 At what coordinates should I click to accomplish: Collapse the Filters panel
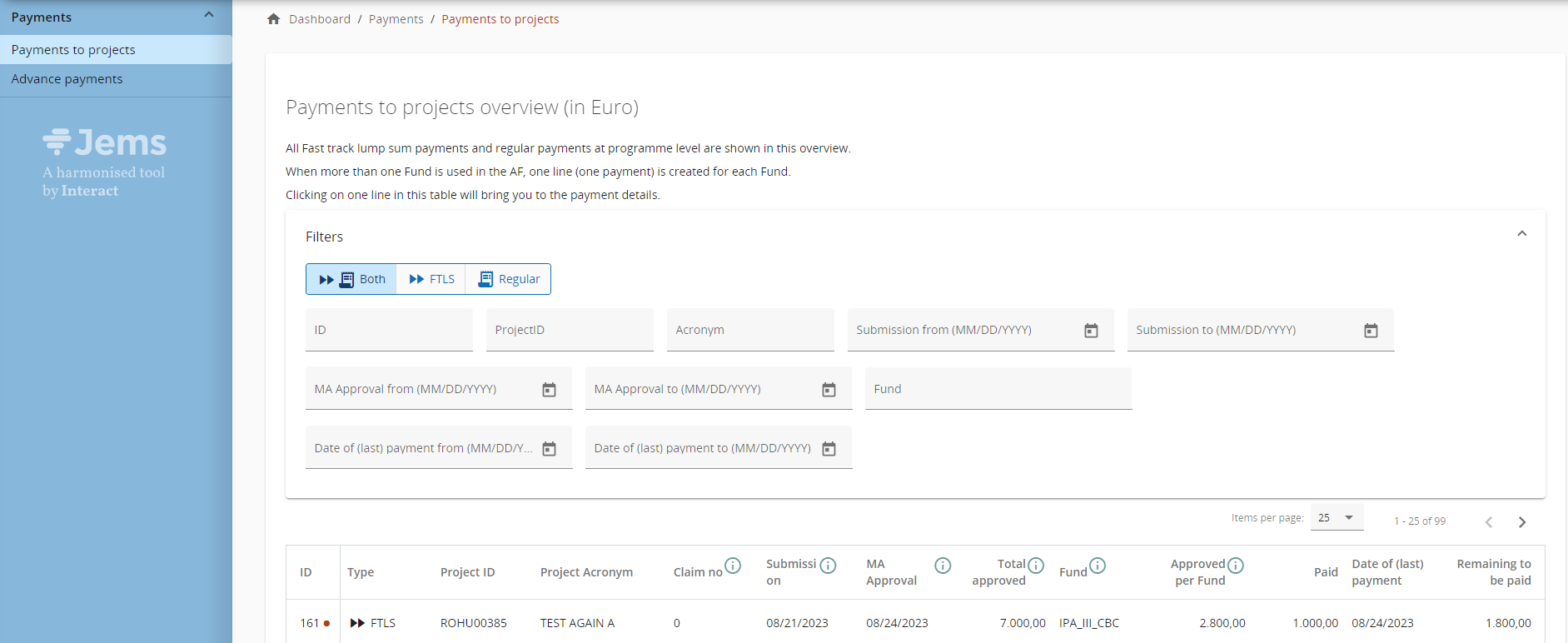1521,234
